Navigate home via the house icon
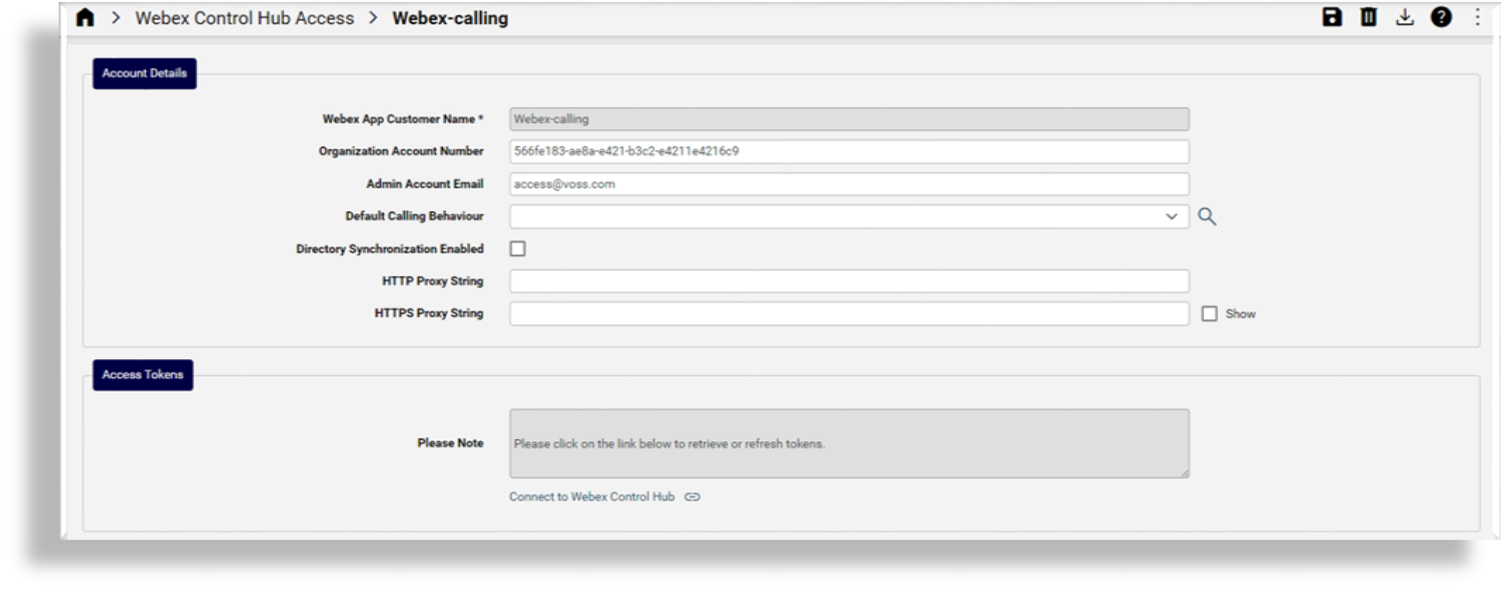Viewport: 1503px width, 592px height. pyautogui.click(x=84, y=17)
